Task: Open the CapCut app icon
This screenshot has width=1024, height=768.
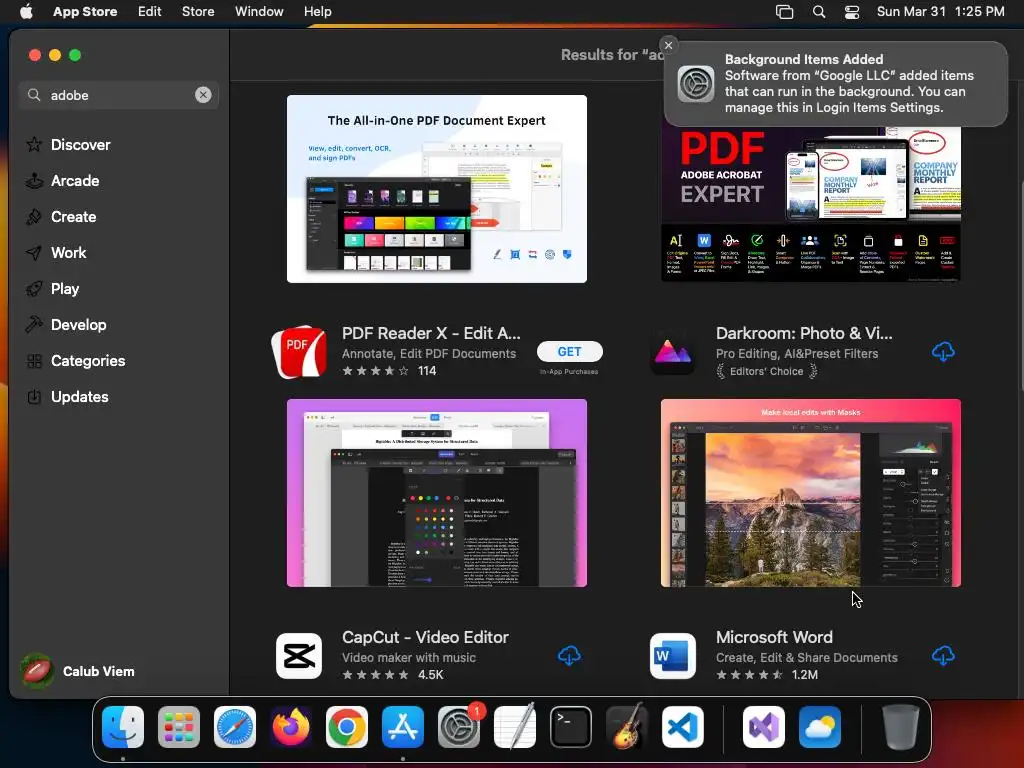Action: point(299,656)
